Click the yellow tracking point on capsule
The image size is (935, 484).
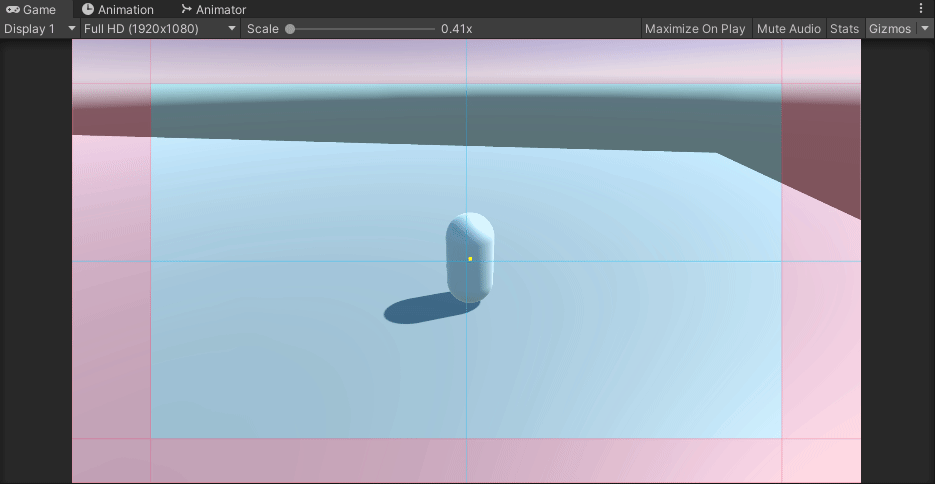(x=470, y=259)
